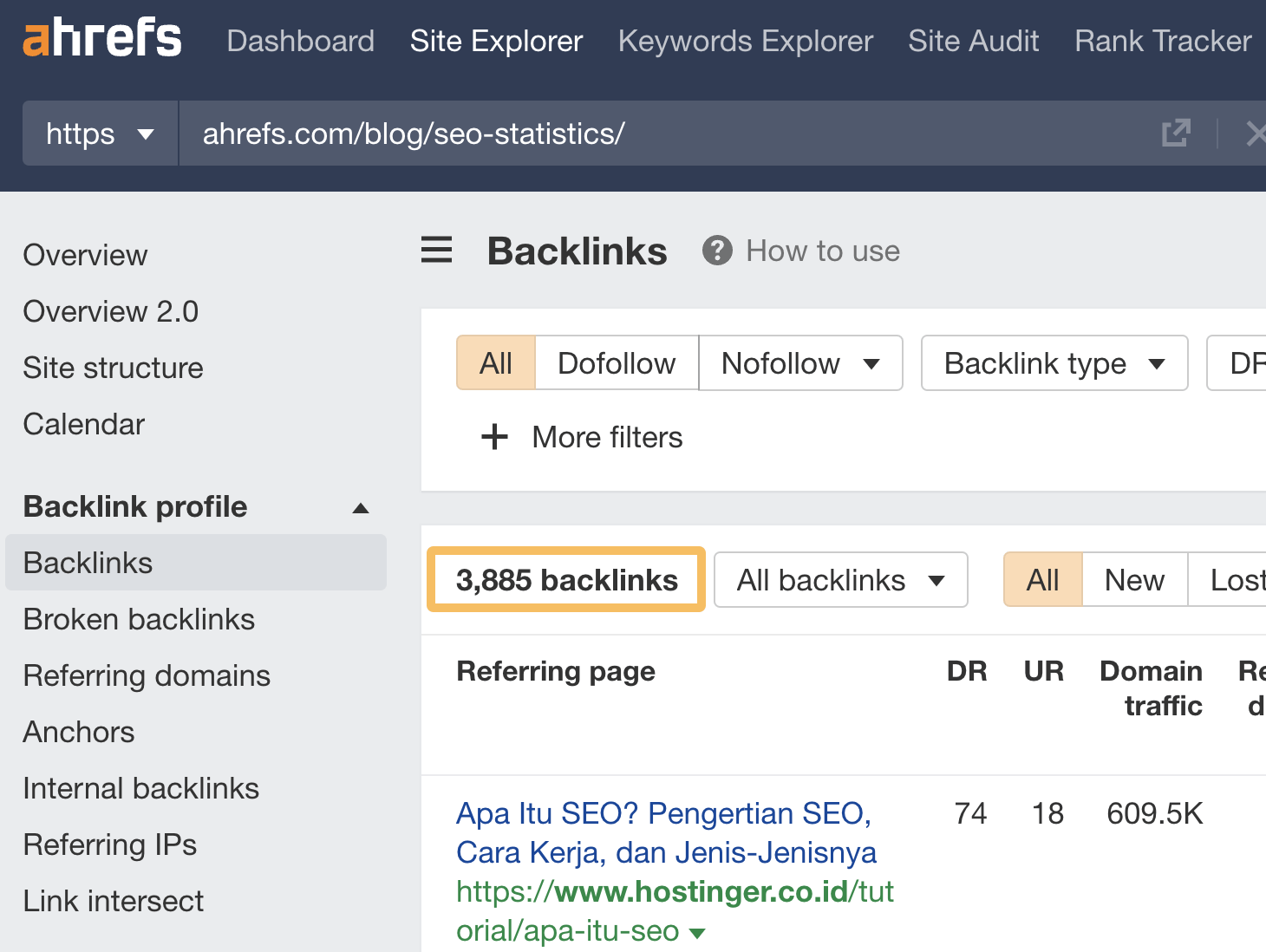Open the All backlinks dropdown
Screen dimensions: 1266x952
pos(839,580)
